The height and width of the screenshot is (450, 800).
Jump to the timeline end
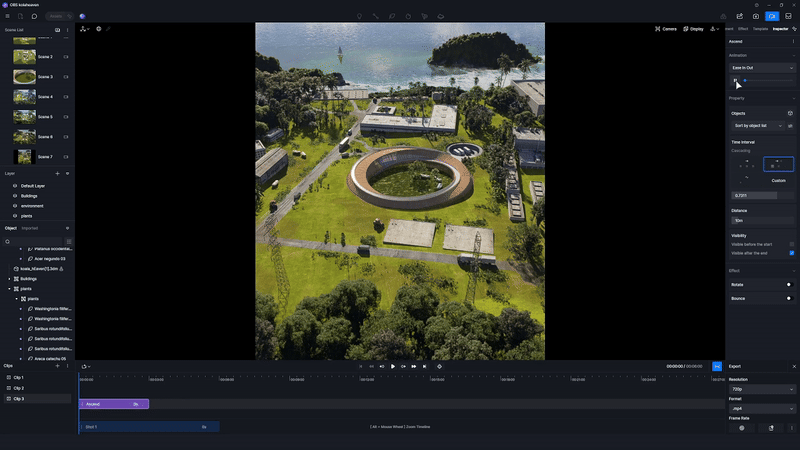click(424, 366)
